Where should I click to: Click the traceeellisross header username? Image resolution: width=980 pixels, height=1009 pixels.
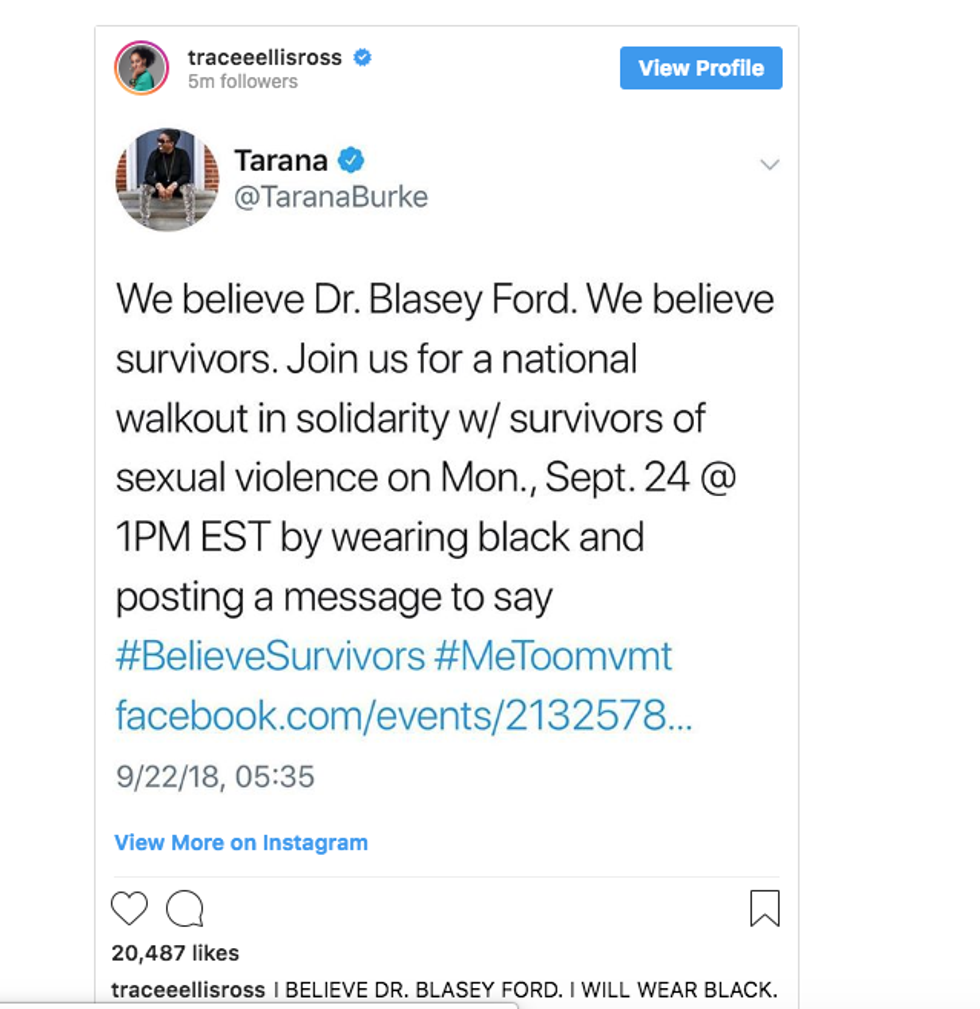tap(264, 58)
